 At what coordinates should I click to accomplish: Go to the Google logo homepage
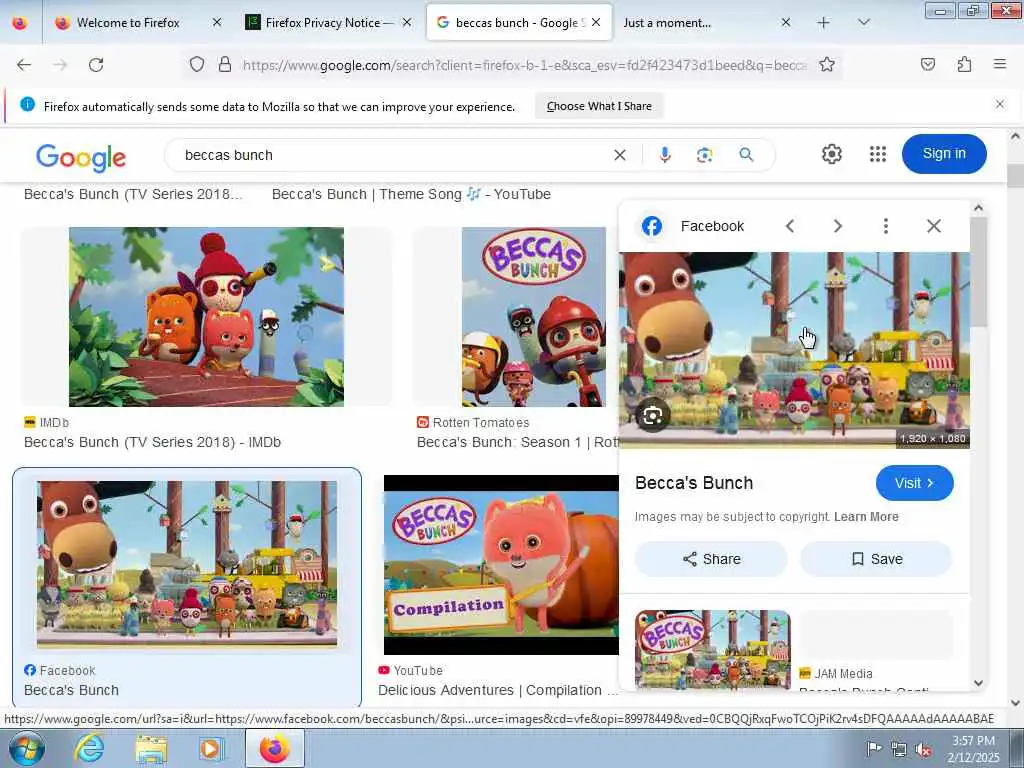(x=81, y=157)
